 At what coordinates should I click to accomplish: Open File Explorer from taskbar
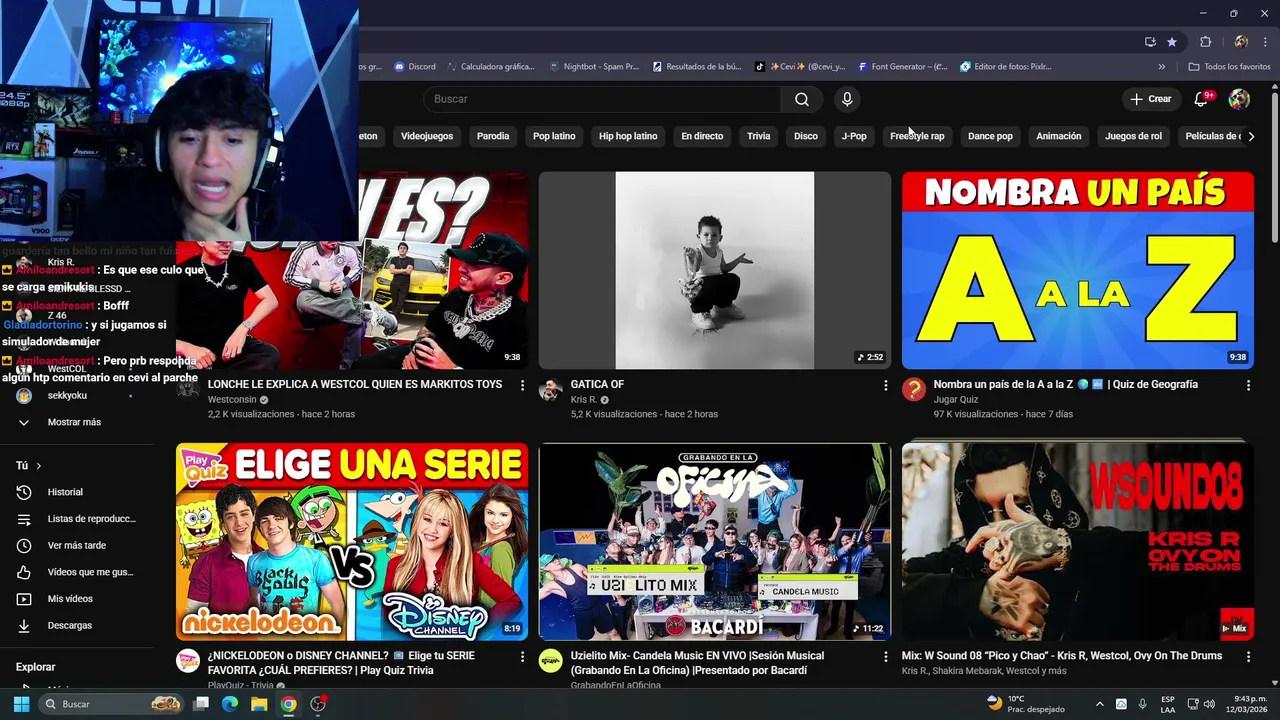click(259, 704)
